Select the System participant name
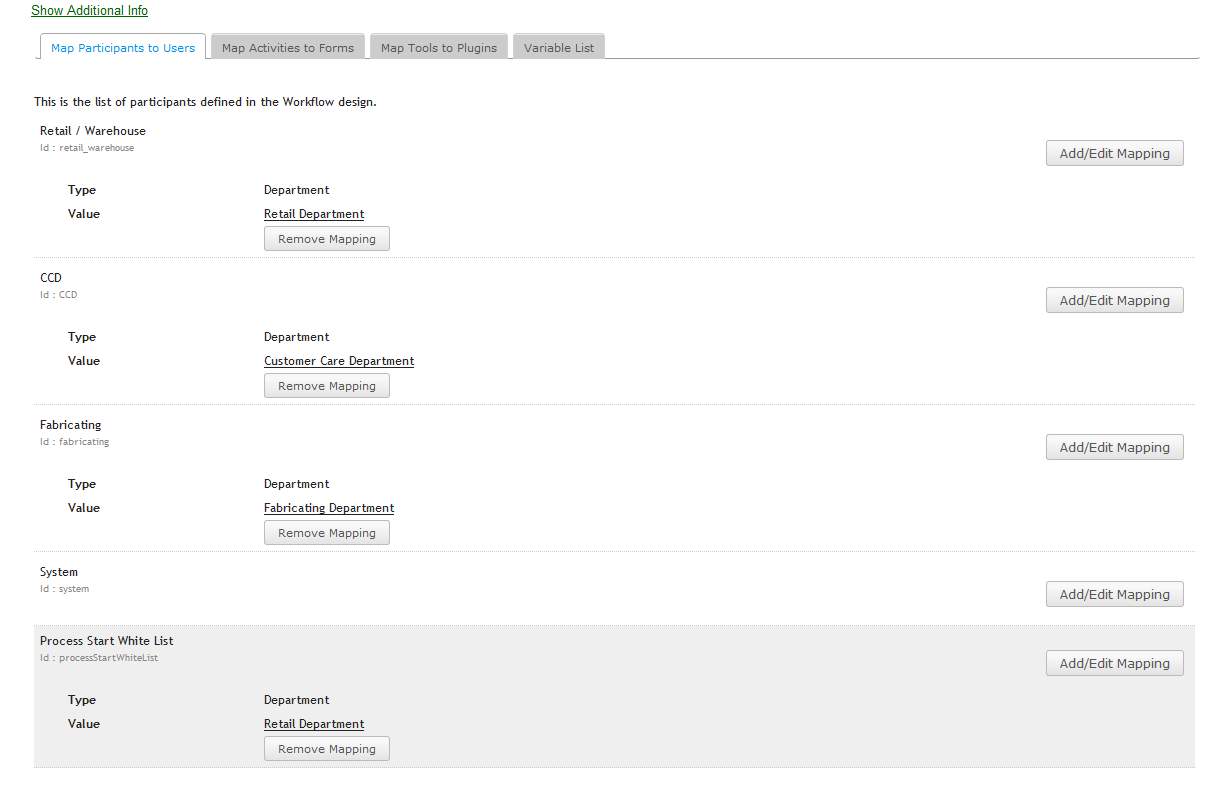 (x=59, y=572)
